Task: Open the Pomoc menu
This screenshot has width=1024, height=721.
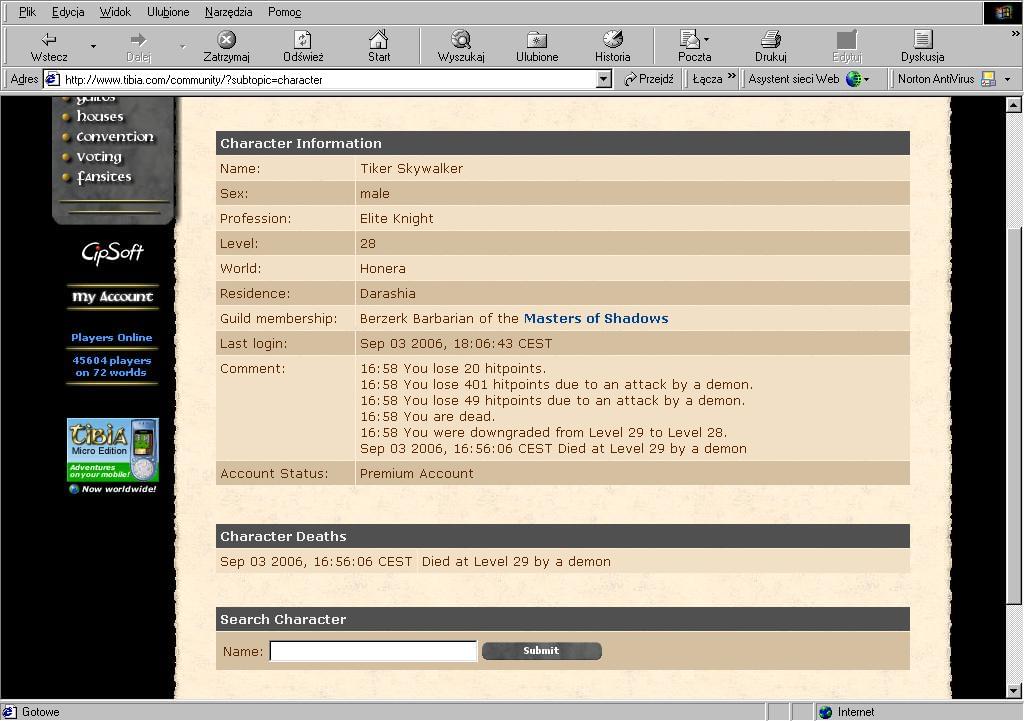Action: (284, 12)
